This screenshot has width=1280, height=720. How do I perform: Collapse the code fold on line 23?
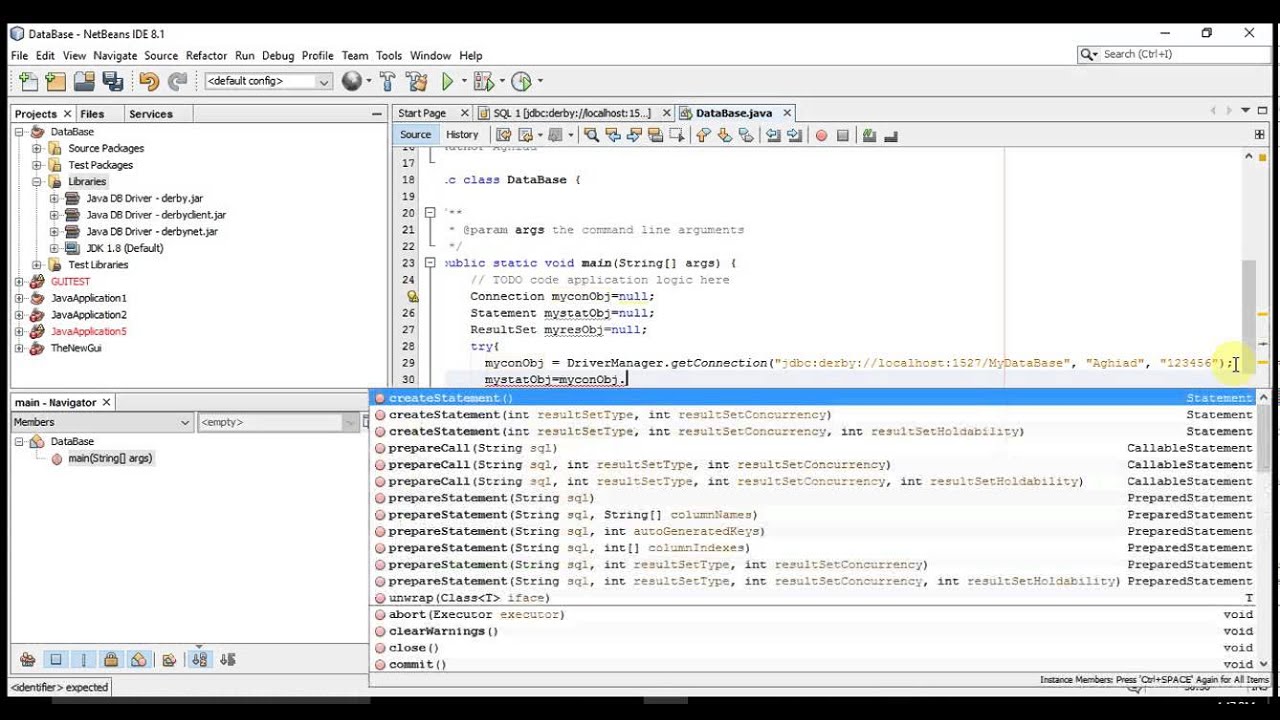point(430,263)
